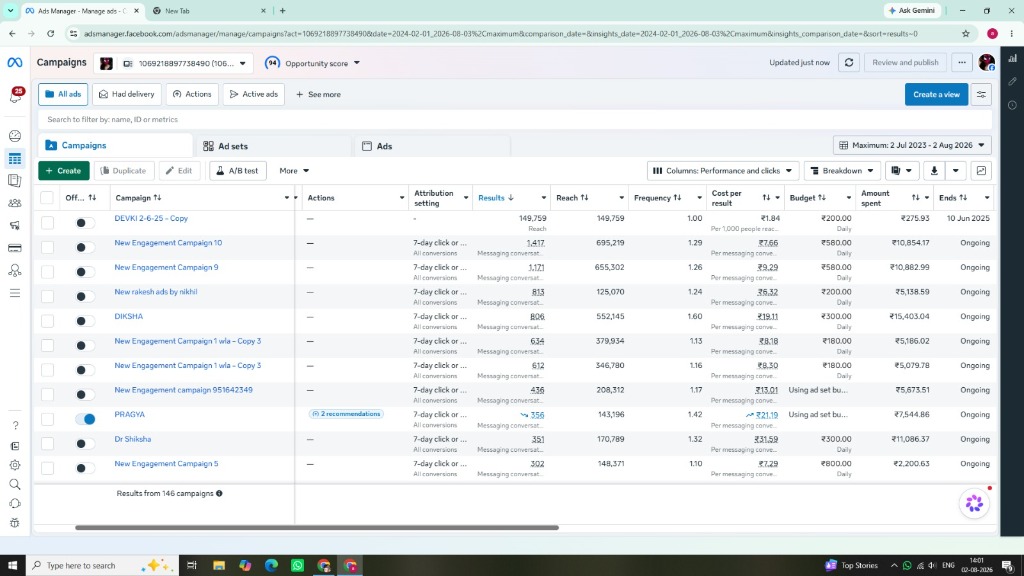1024x576 pixels.
Task: Open the three-dots more options menu
Action: tap(962, 63)
